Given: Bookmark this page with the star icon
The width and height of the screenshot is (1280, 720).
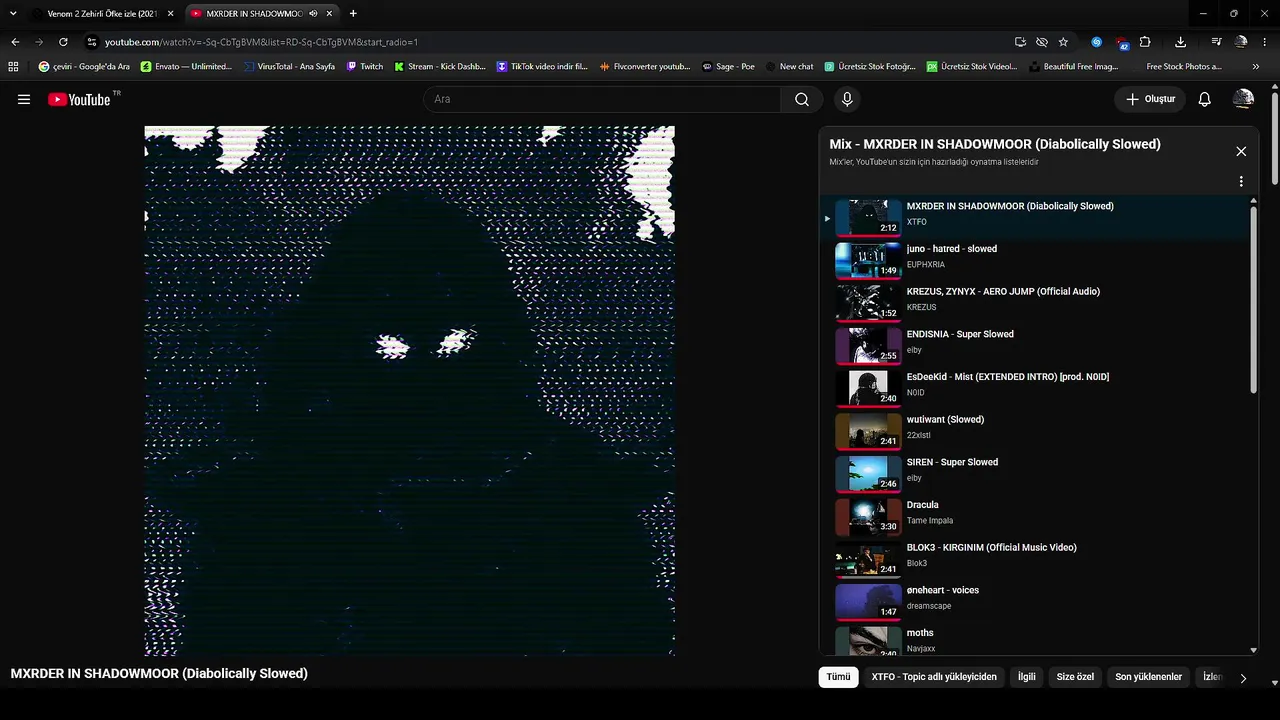Looking at the screenshot, I should click(1063, 42).
